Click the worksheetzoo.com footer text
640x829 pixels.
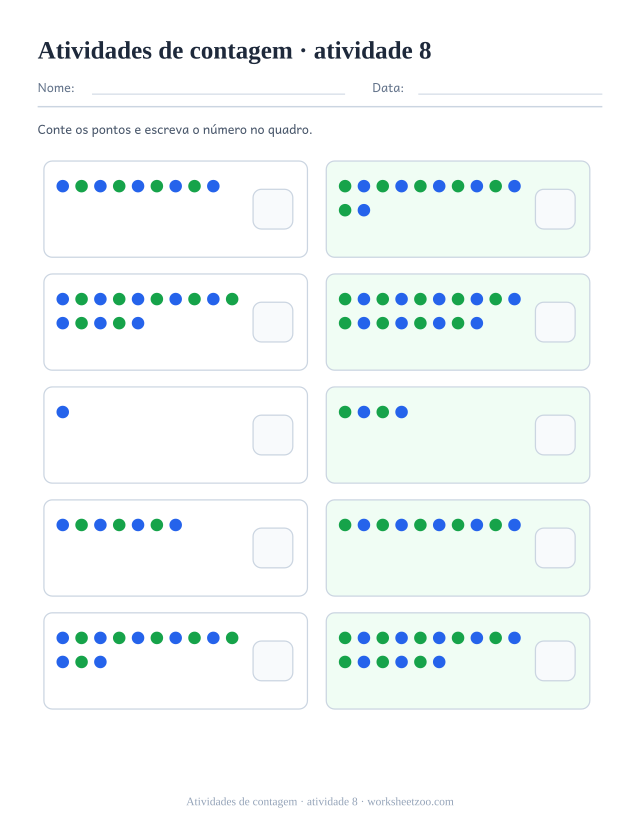(x=410, y=802)
